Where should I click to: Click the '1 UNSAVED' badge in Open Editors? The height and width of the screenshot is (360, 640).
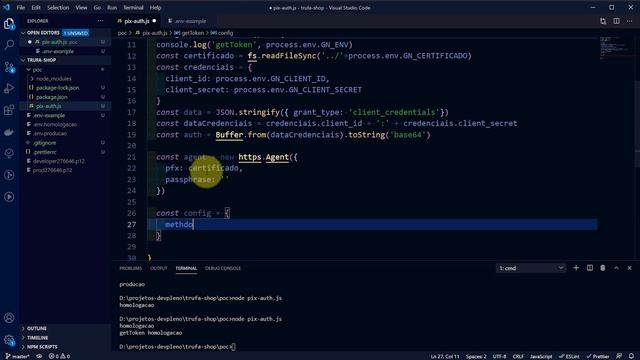point(76,33)
